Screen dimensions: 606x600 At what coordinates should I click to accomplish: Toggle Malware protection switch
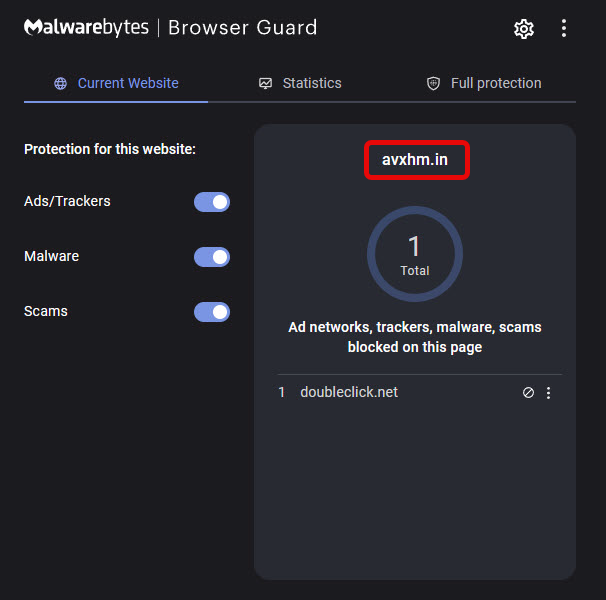click(x=212, y=257)
